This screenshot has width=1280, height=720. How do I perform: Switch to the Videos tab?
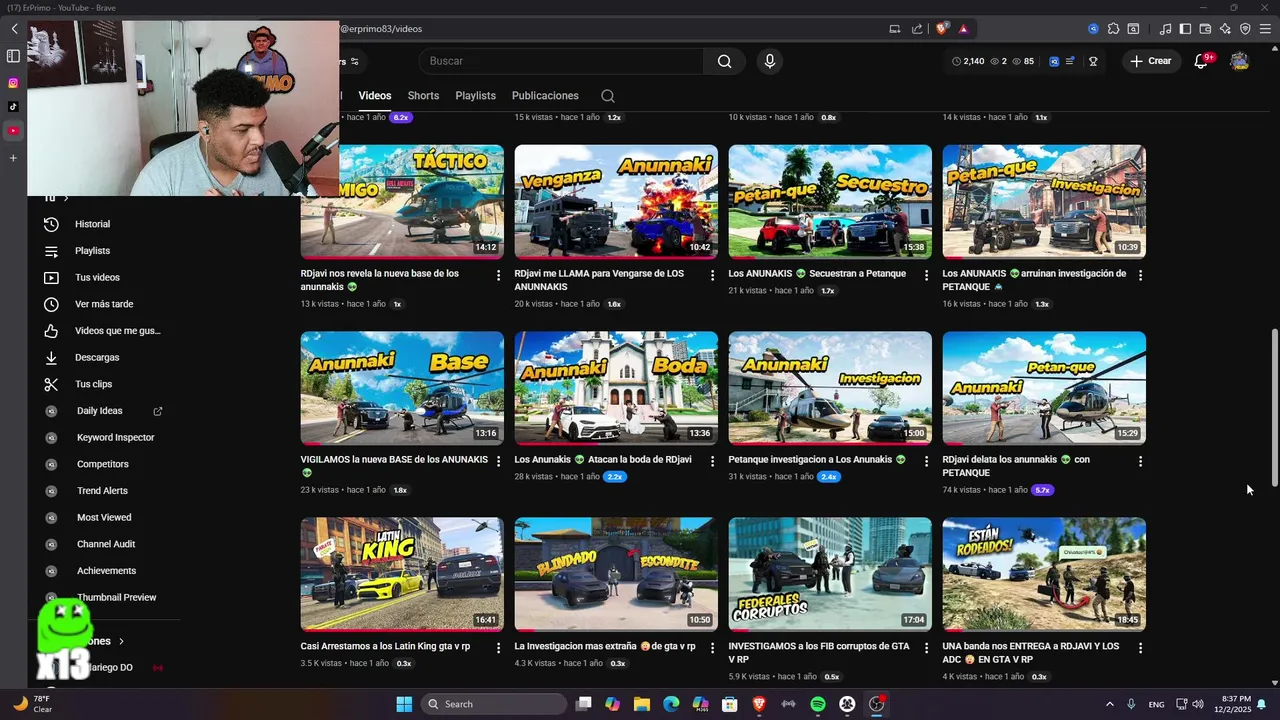pos(375,96)
